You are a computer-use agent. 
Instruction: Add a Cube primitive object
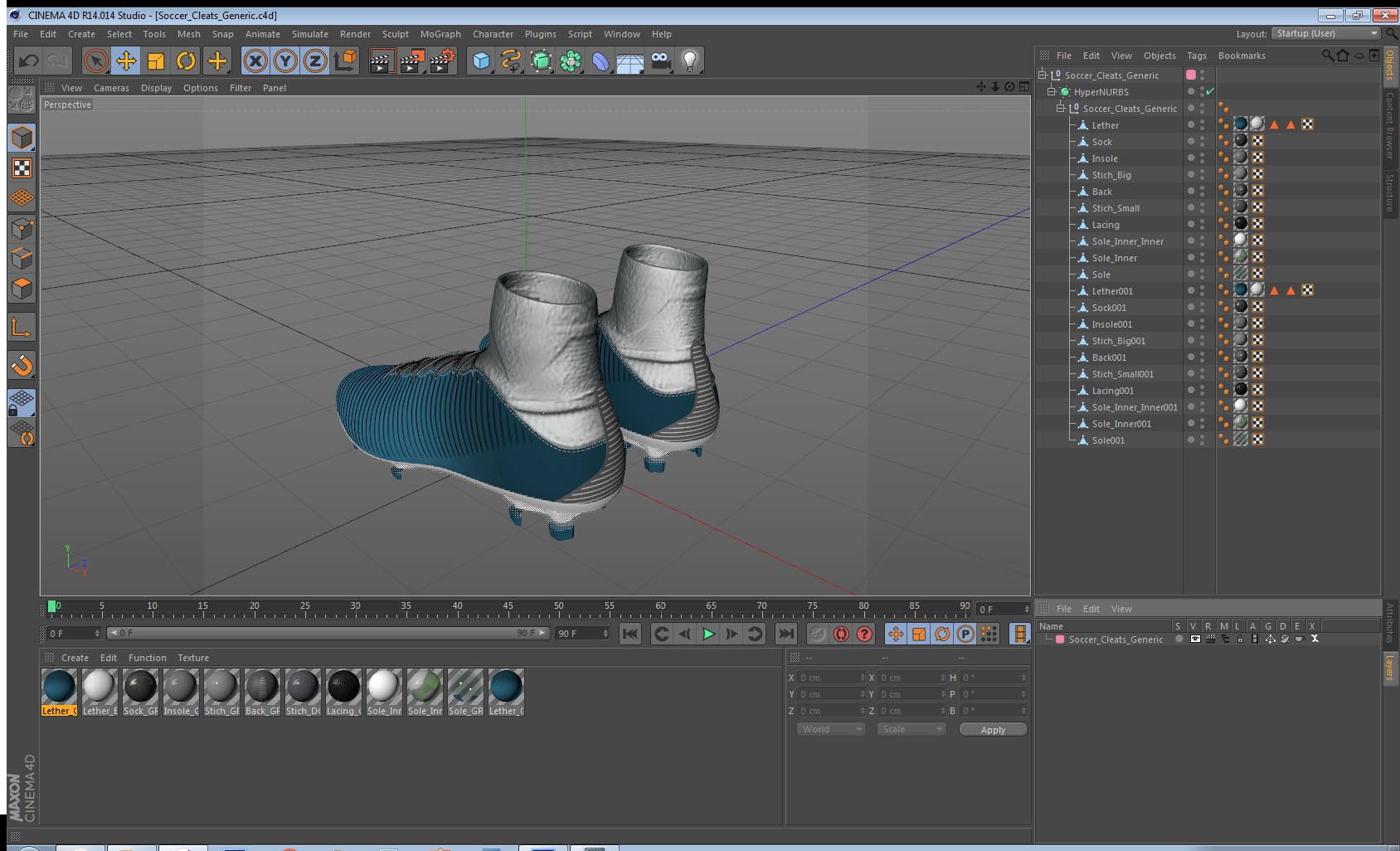click(481, 61)
